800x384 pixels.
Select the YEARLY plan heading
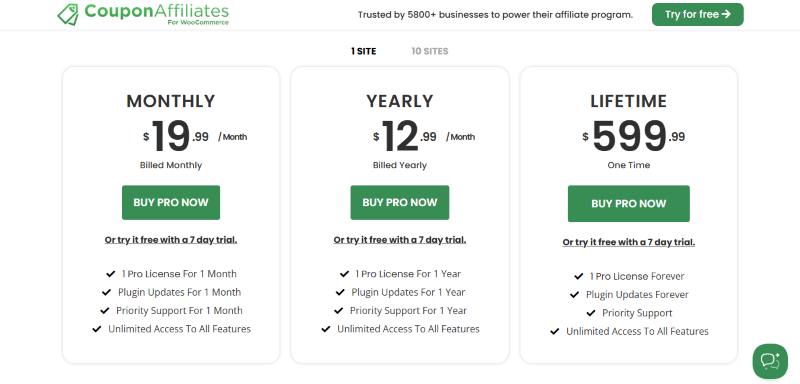tap(399, 101)
